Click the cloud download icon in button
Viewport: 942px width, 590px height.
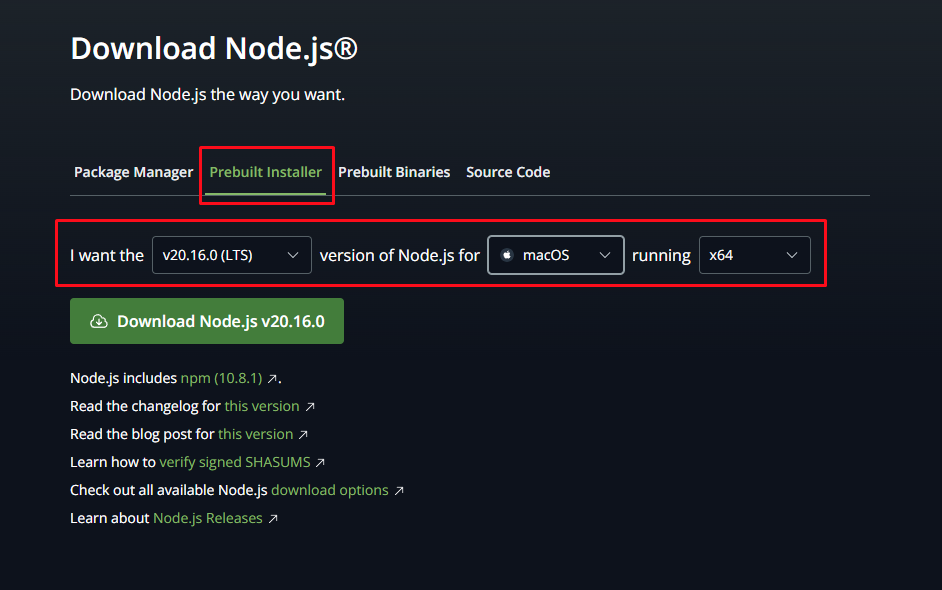point(99,321)
